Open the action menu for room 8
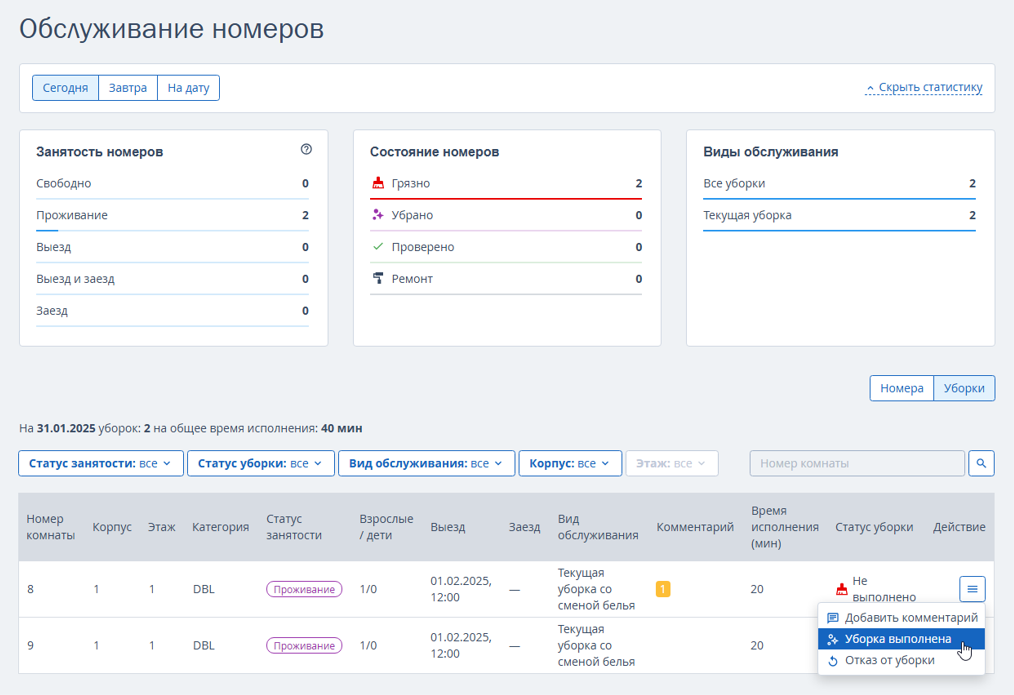This screenshot has height=695, width=1014. coord(972,589)
